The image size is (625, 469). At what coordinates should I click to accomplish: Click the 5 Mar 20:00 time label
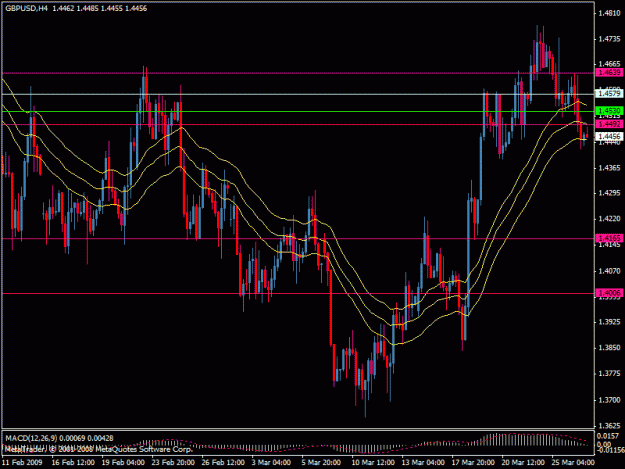[321, 463]
